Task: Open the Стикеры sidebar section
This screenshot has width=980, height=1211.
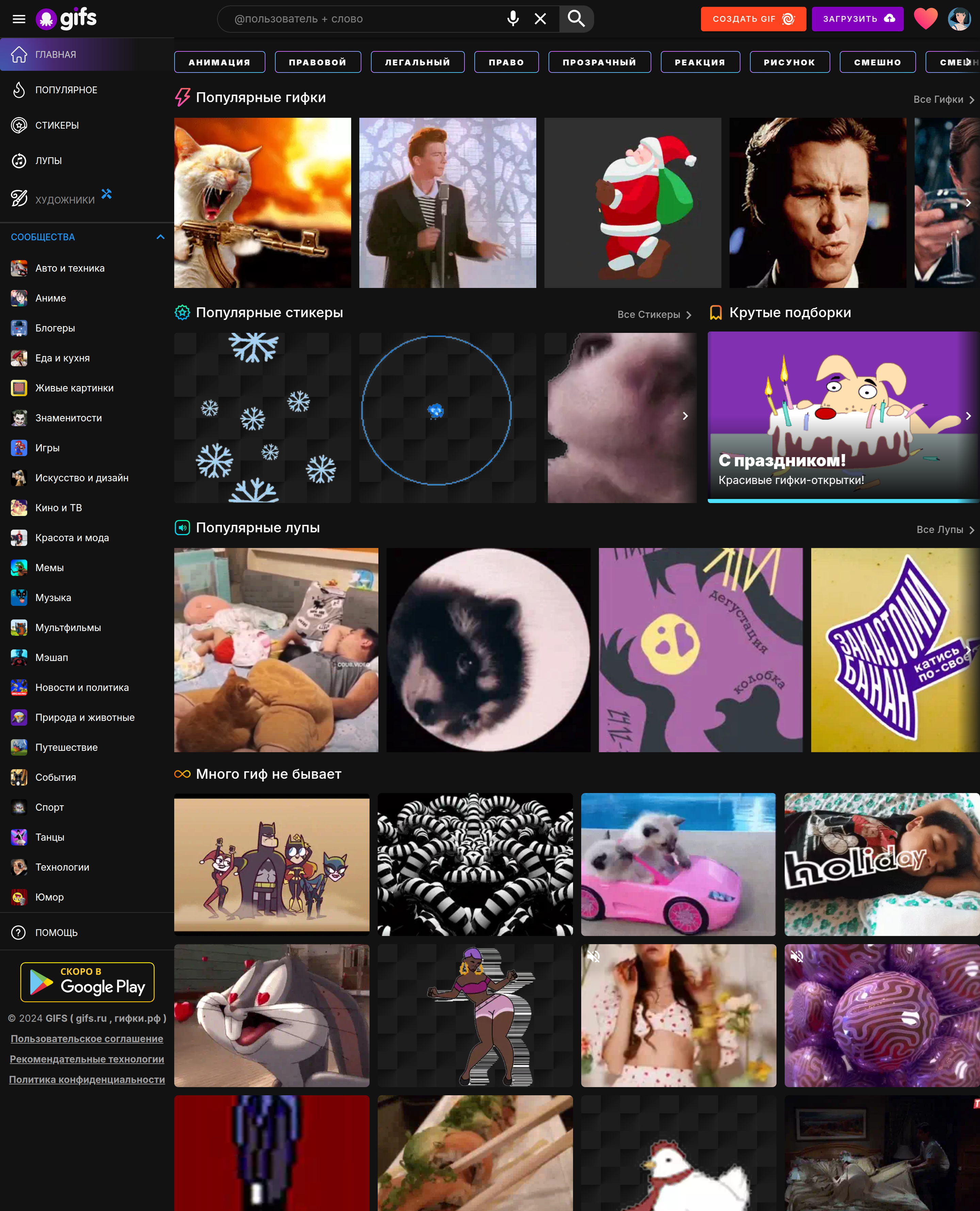Action: tap(56, 125)
